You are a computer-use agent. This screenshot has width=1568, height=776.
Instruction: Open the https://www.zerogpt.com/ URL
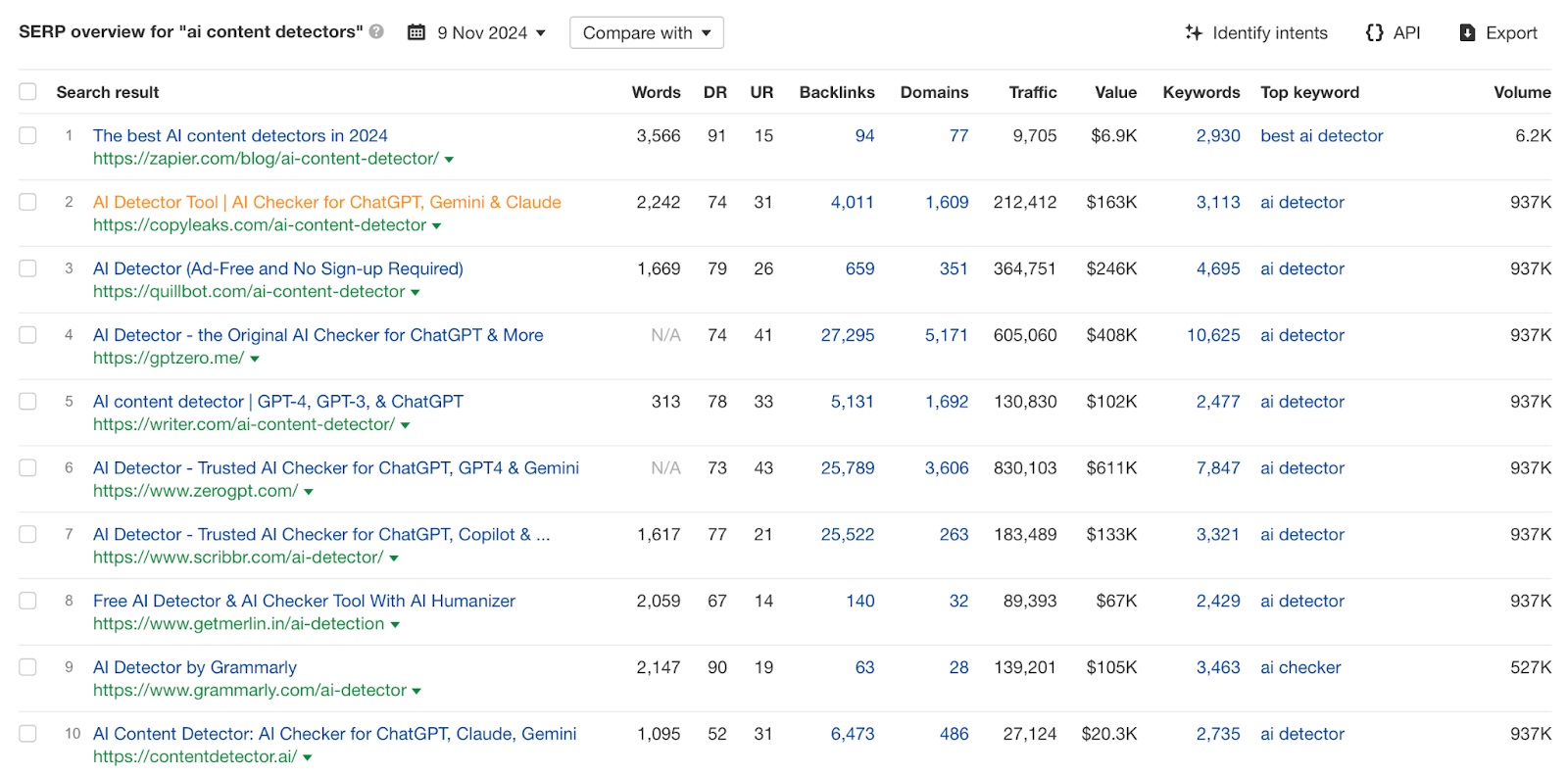point(195,491)
